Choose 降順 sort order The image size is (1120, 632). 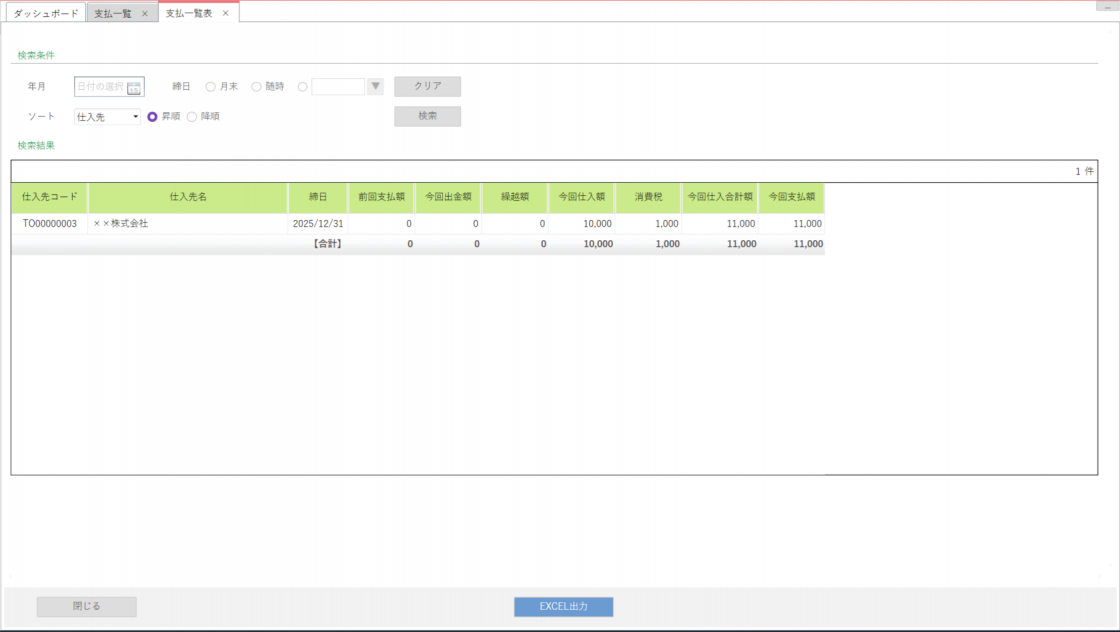click(x=192, y=117)
